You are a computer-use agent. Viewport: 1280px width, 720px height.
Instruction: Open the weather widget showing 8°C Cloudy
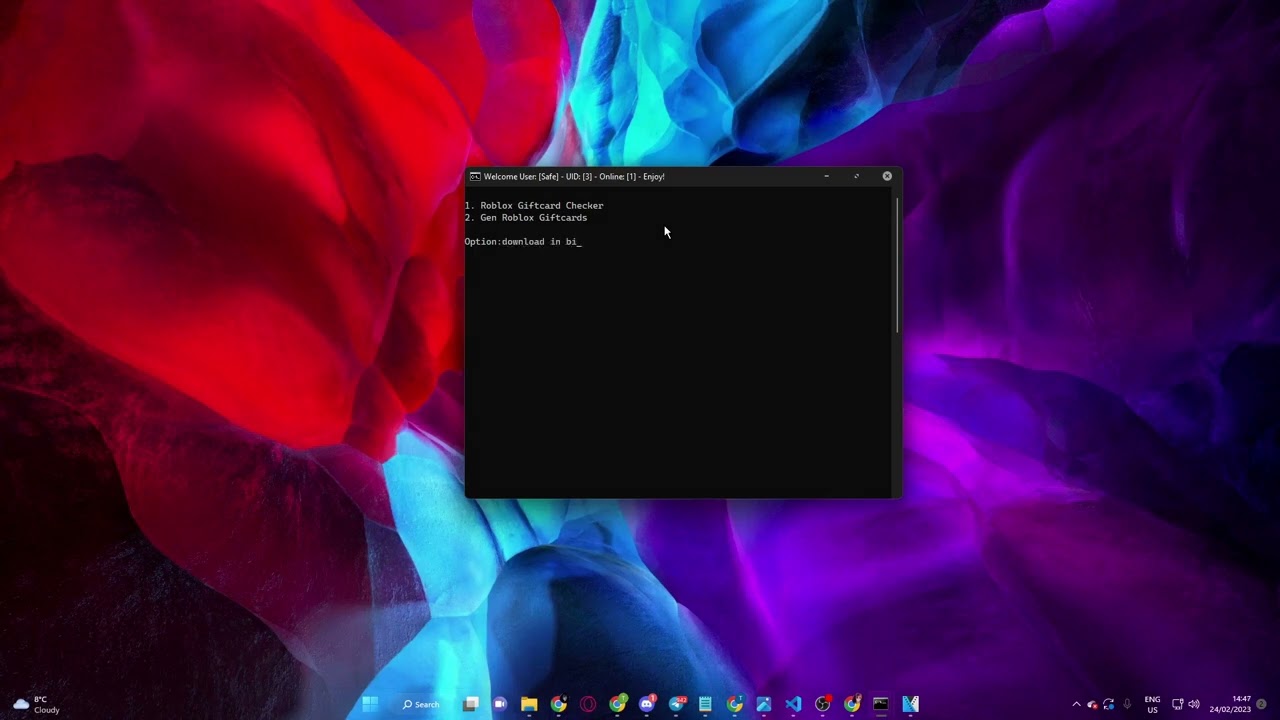point(36,704)
